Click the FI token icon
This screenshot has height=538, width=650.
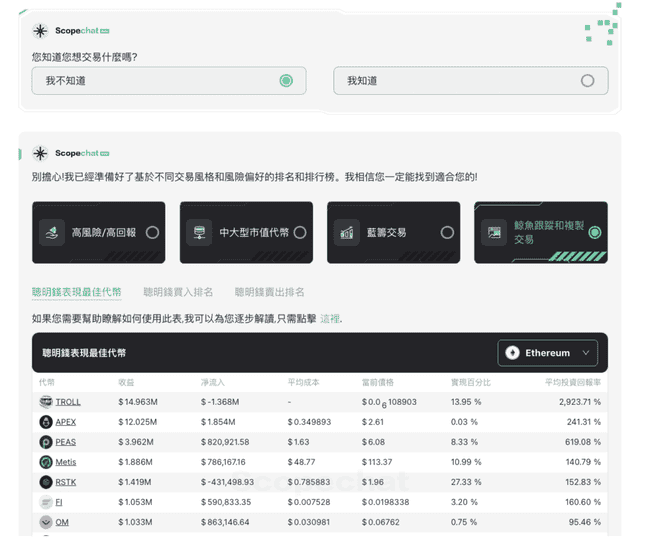pos(46,502)
